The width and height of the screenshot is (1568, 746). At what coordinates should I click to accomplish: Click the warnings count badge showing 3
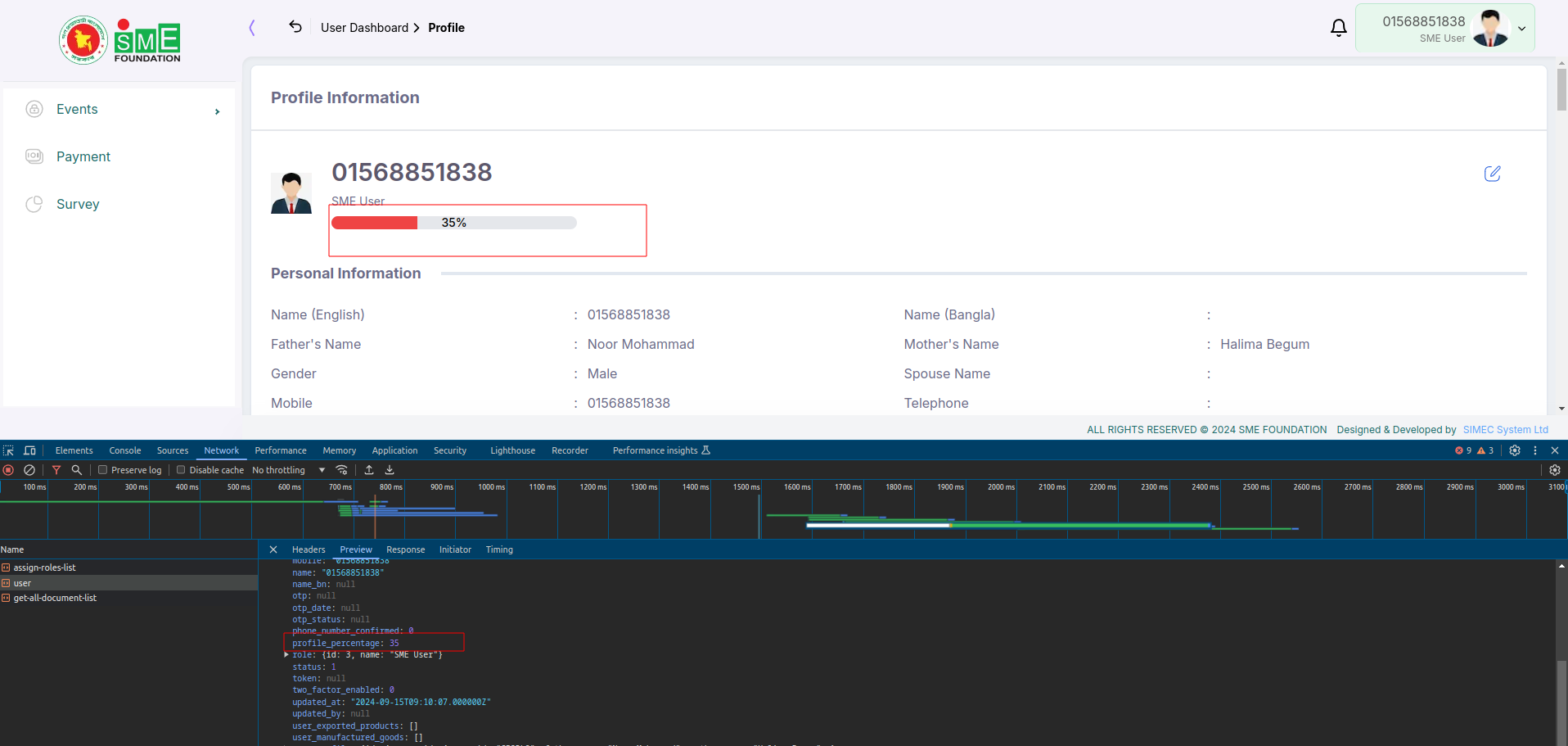point(1485,450)
